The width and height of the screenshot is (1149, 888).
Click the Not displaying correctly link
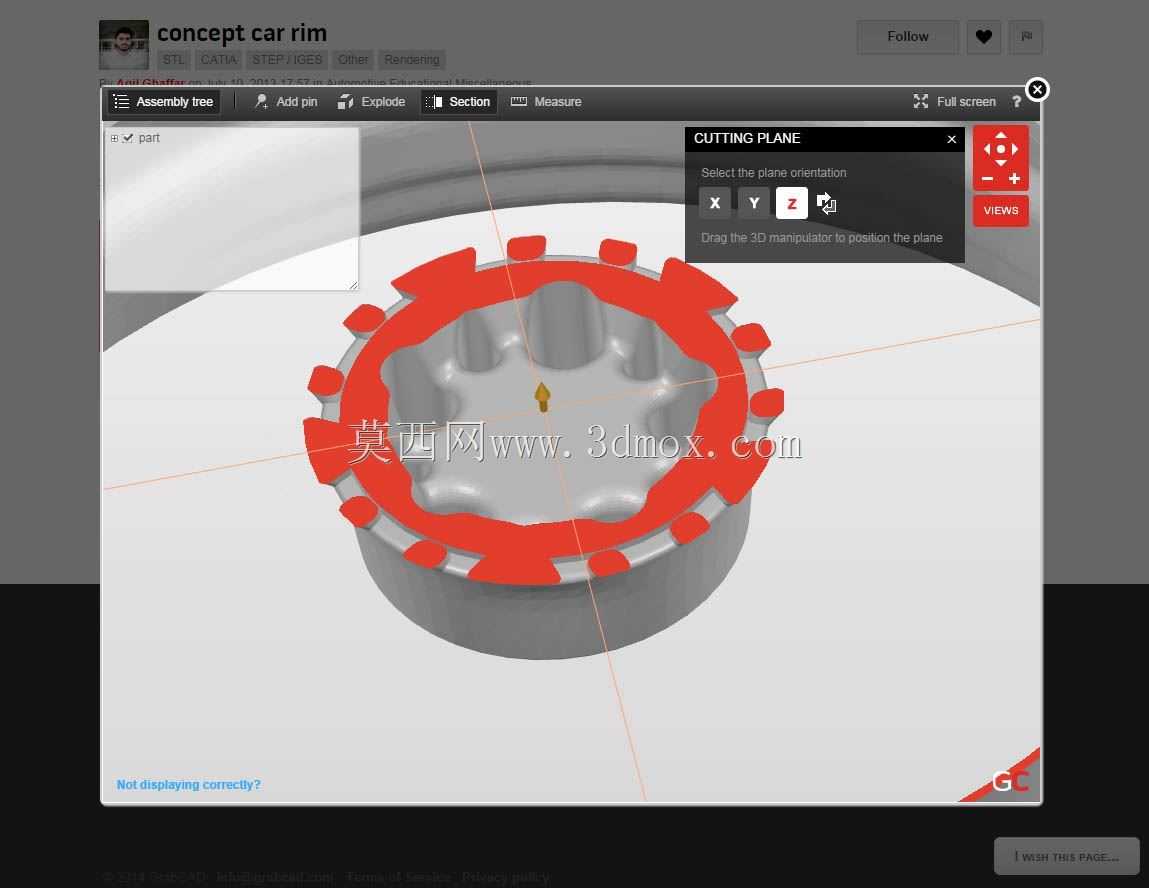(188, 785)
